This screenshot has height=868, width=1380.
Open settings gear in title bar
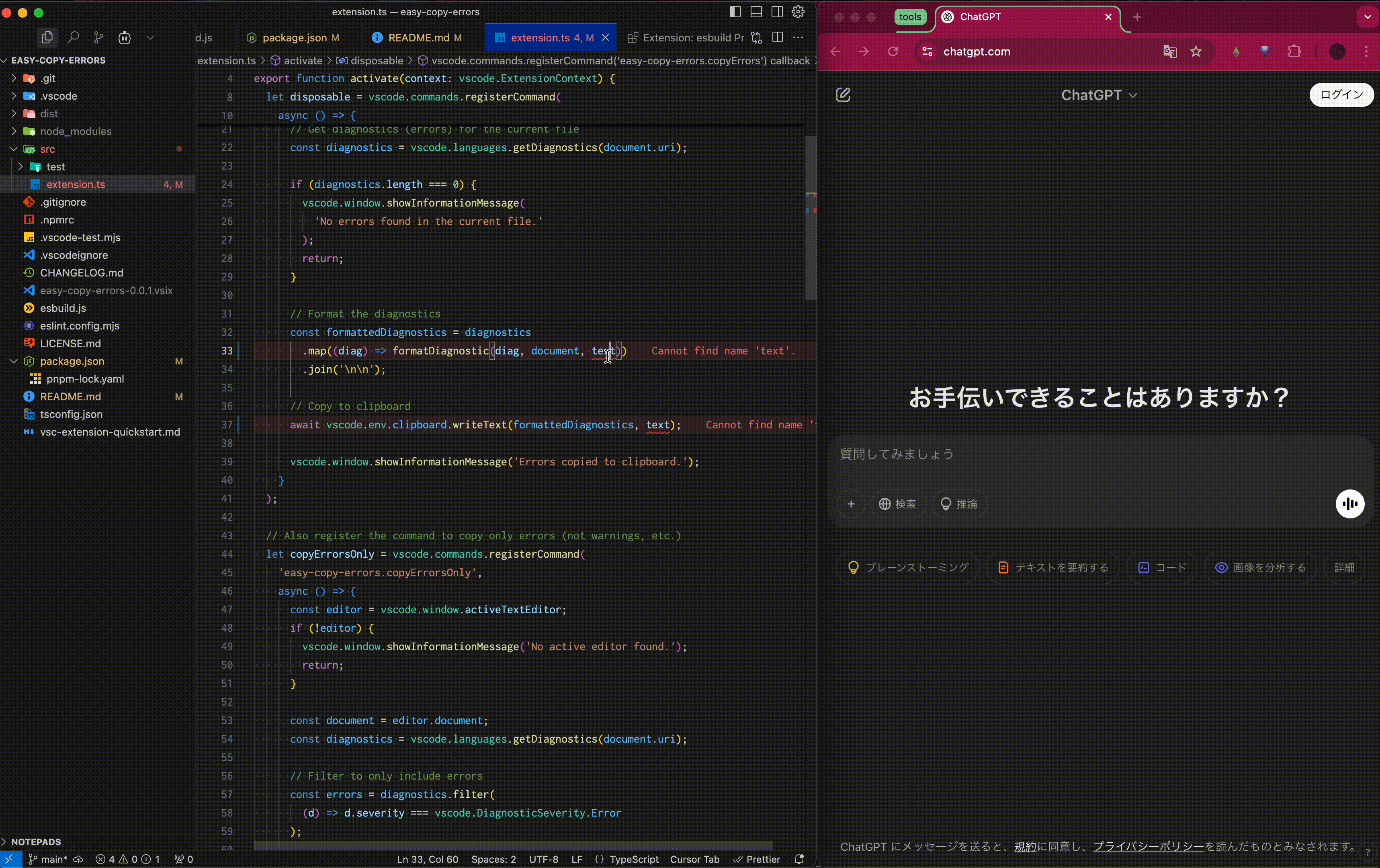tap(798, 12)
